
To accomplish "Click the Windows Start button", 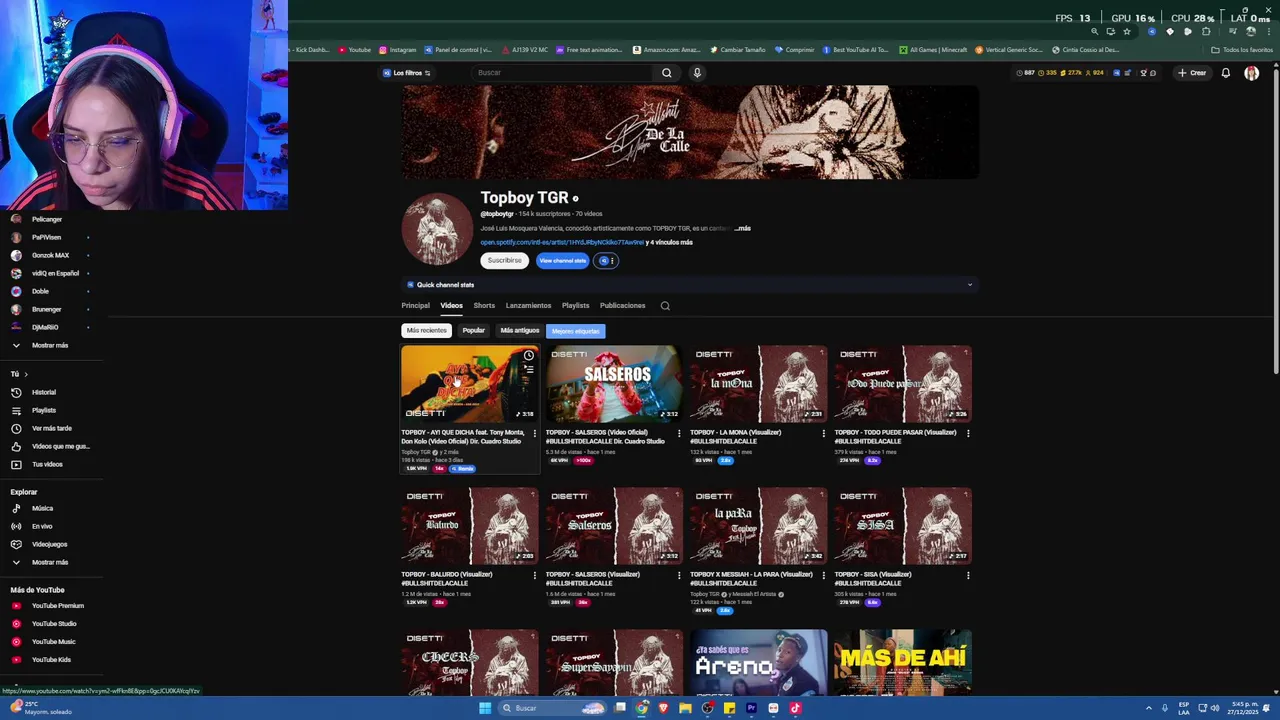I will pos(485,708).
